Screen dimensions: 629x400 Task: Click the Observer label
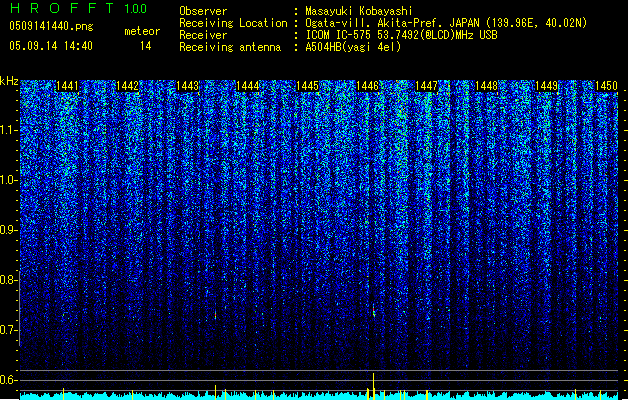(x=203, y=11)
